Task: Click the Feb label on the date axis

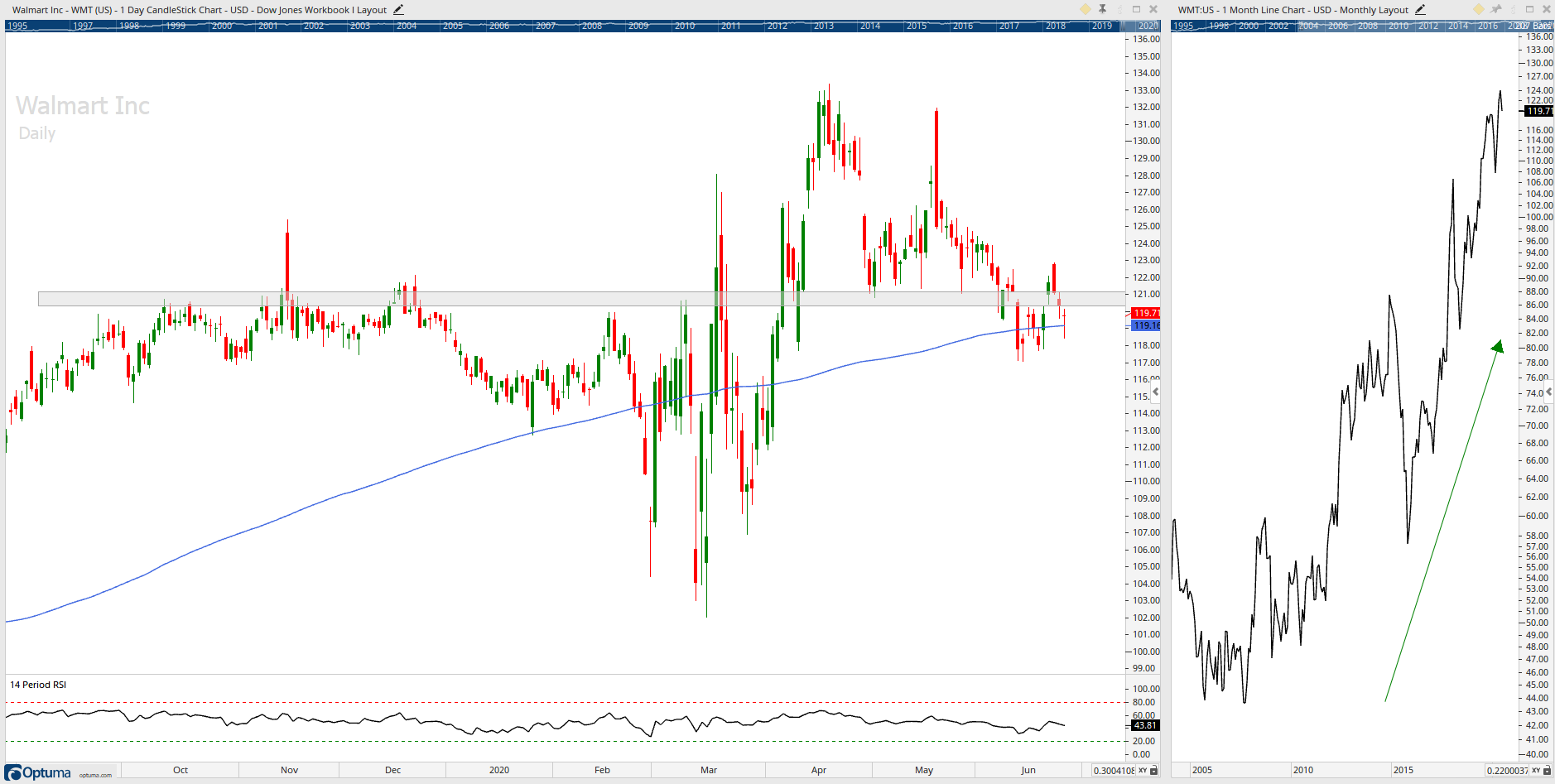Action: pyautogui.click(x=602, y=770)
